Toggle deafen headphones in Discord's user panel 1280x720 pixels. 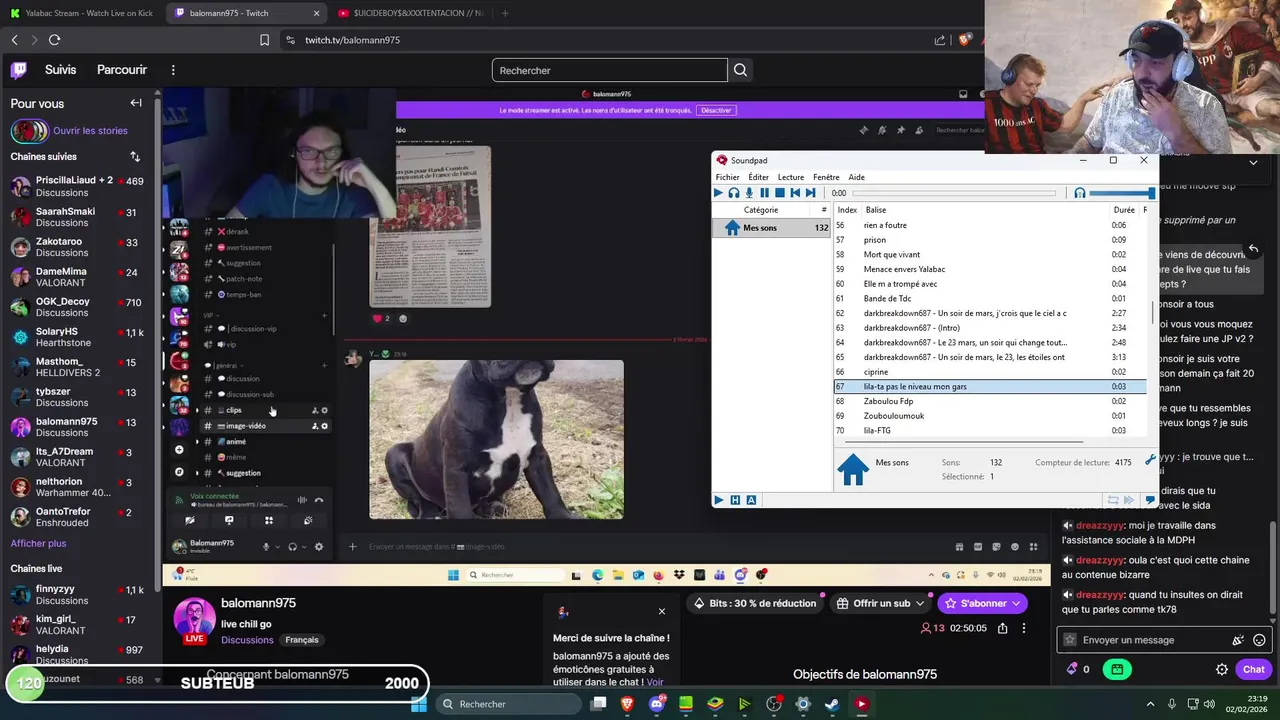pos(292,546)
